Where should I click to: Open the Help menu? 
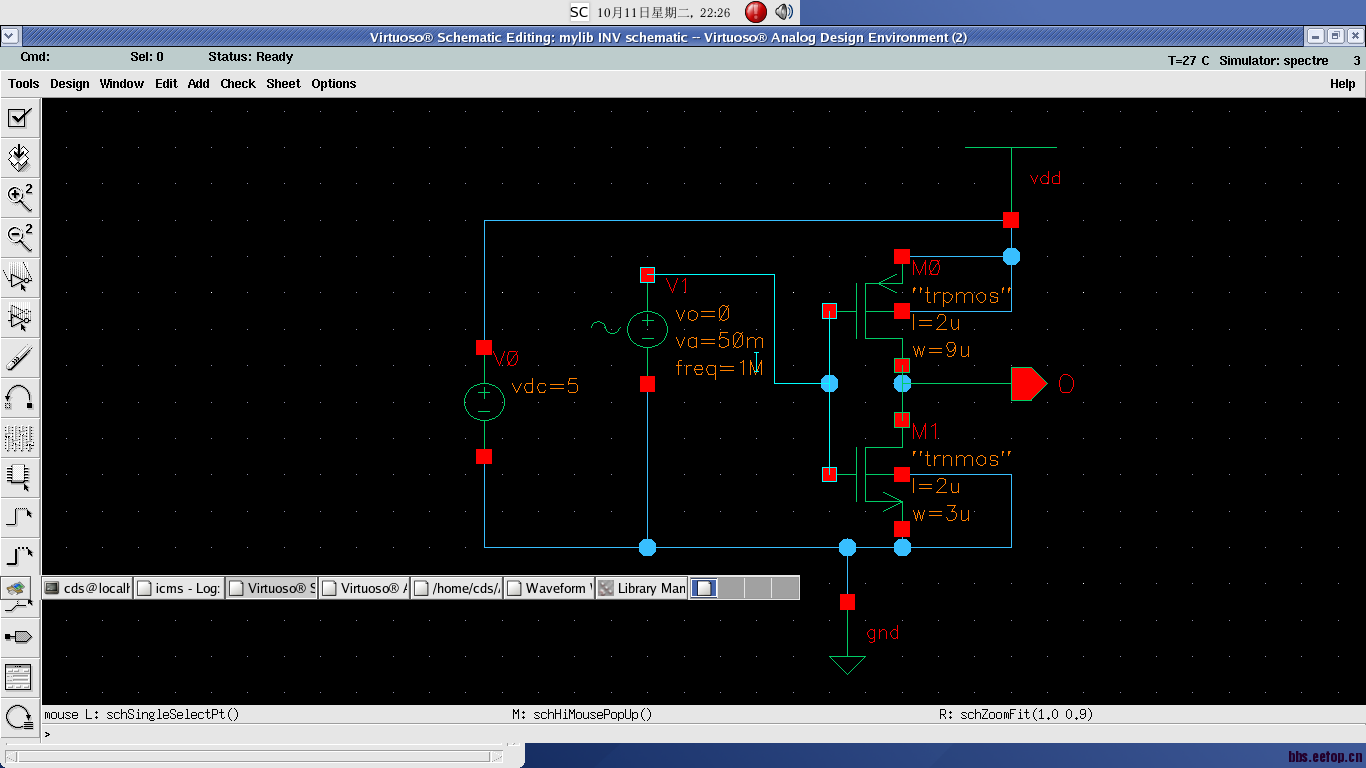[1343, 84]
